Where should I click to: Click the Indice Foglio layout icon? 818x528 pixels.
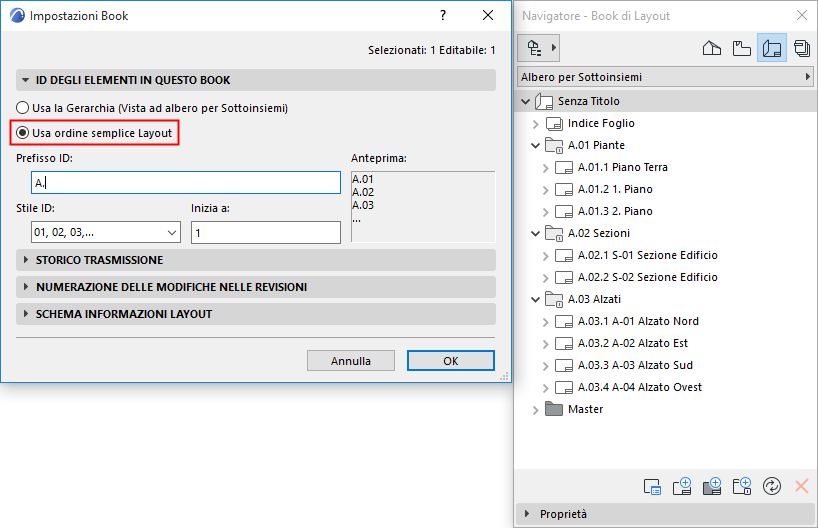point(554,124)
